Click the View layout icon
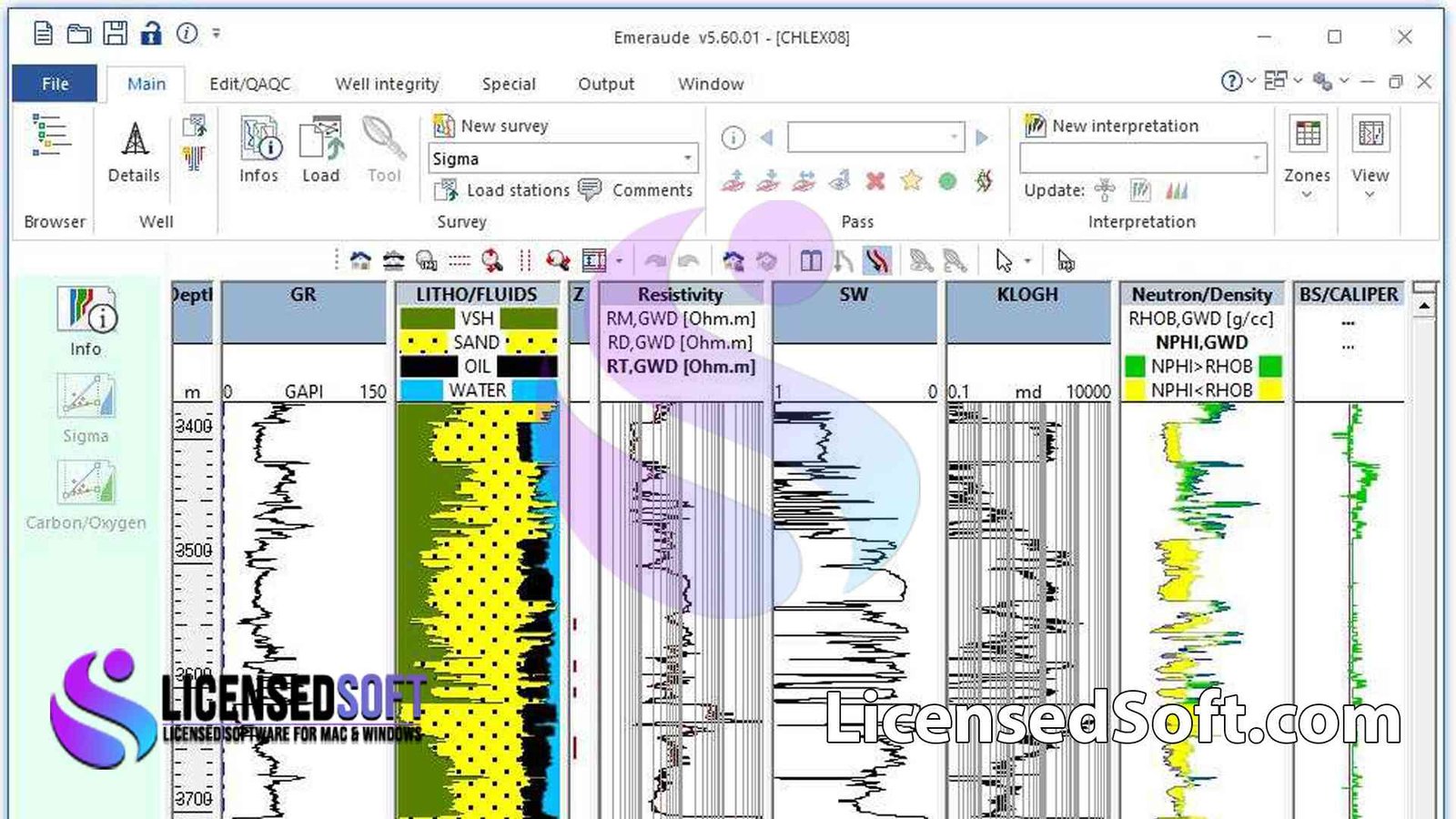 click(1370, 135)
